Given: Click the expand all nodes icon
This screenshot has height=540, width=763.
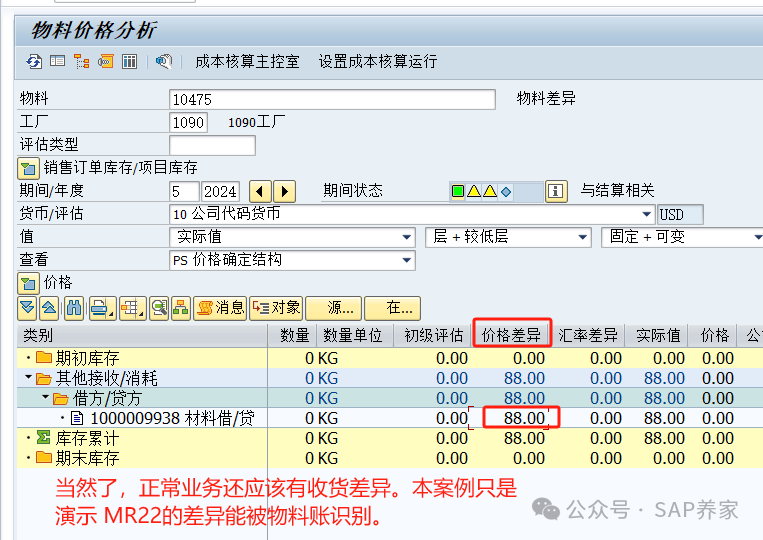Looking at the screenshot, I should pyautogui.click(x=28, y=308).
